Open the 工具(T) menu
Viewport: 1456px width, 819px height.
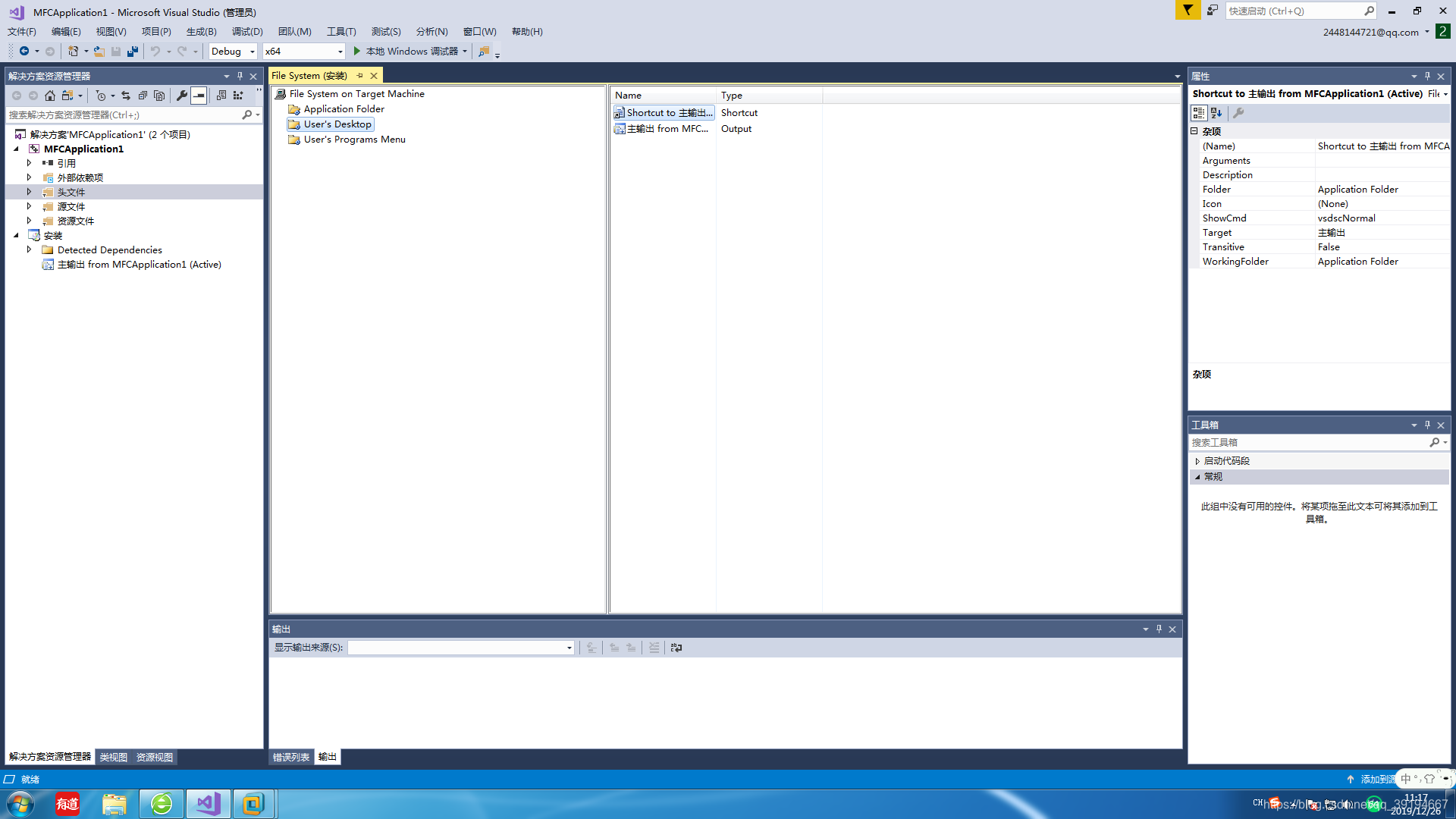pyautogui.click(x=341, y=32)
